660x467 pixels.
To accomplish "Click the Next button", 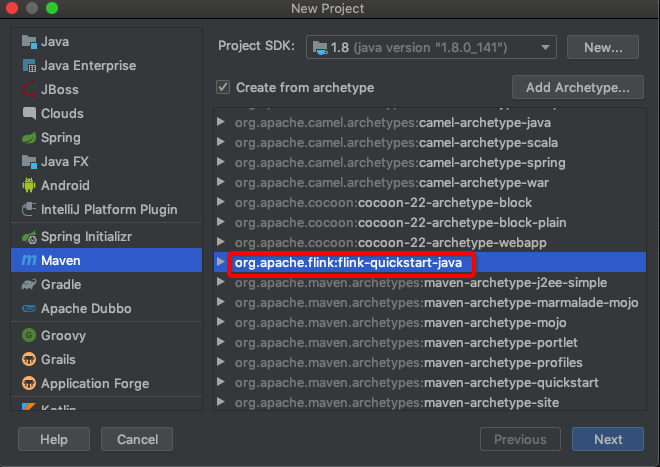I will click(x=608, y=439).
